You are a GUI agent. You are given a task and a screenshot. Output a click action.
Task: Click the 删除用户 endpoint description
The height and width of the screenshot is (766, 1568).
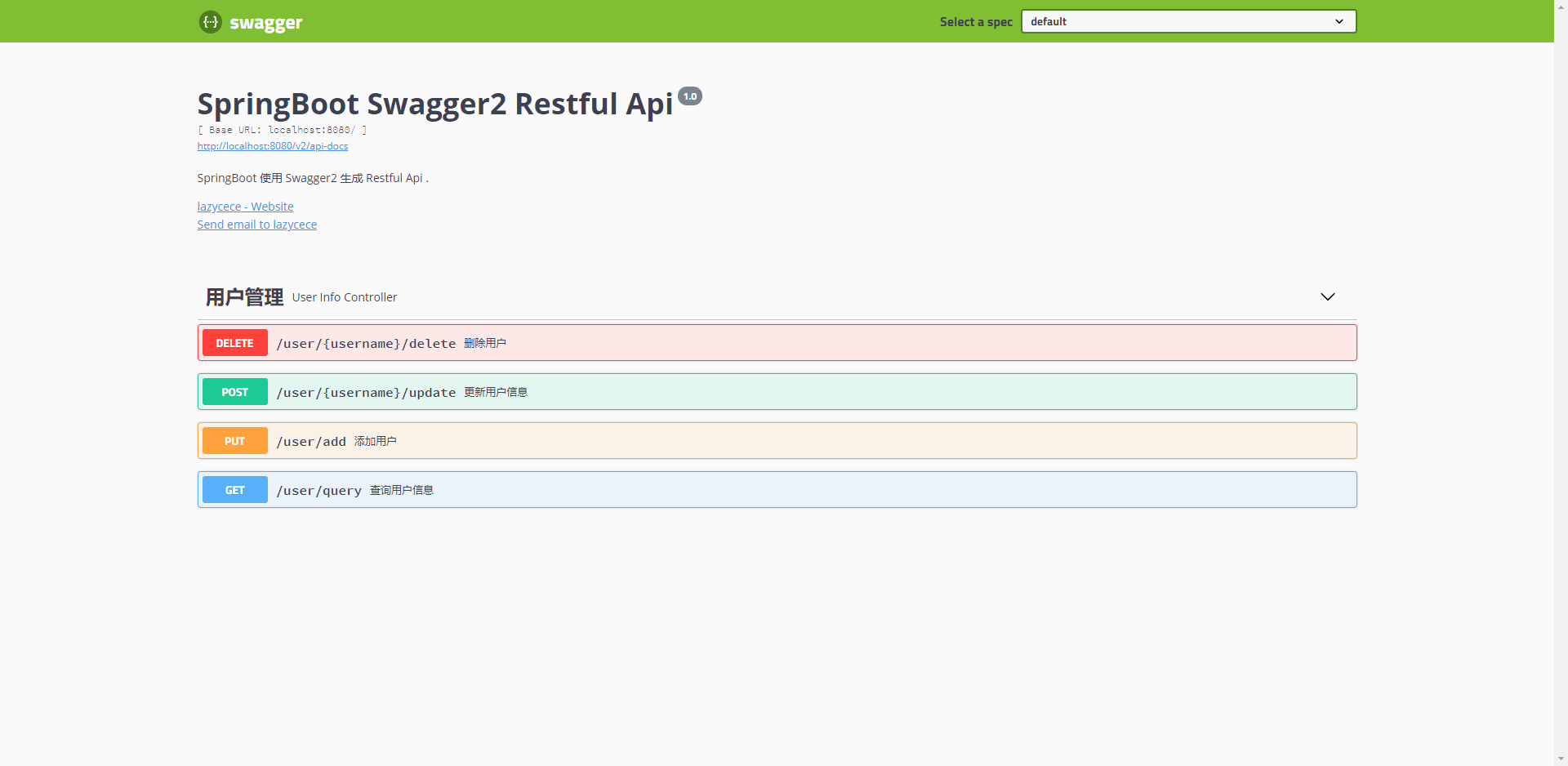tap(485, 343)
